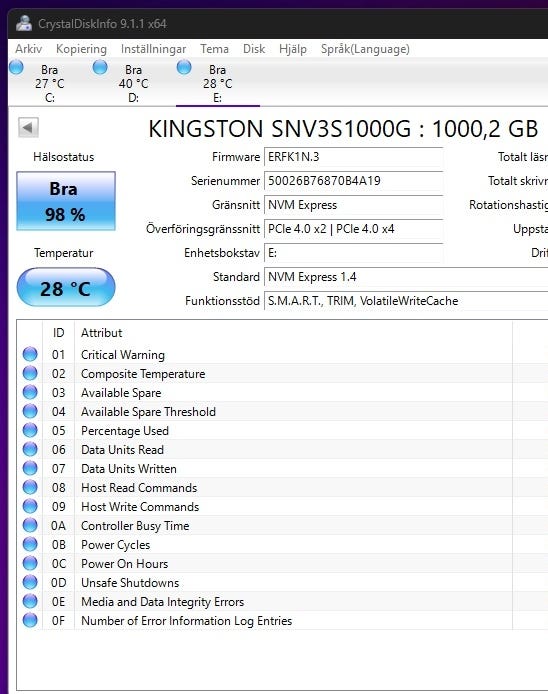Click the CrystalDiskInfo app icon in title bar
The image size is (548, 694).
pos(24,23)
